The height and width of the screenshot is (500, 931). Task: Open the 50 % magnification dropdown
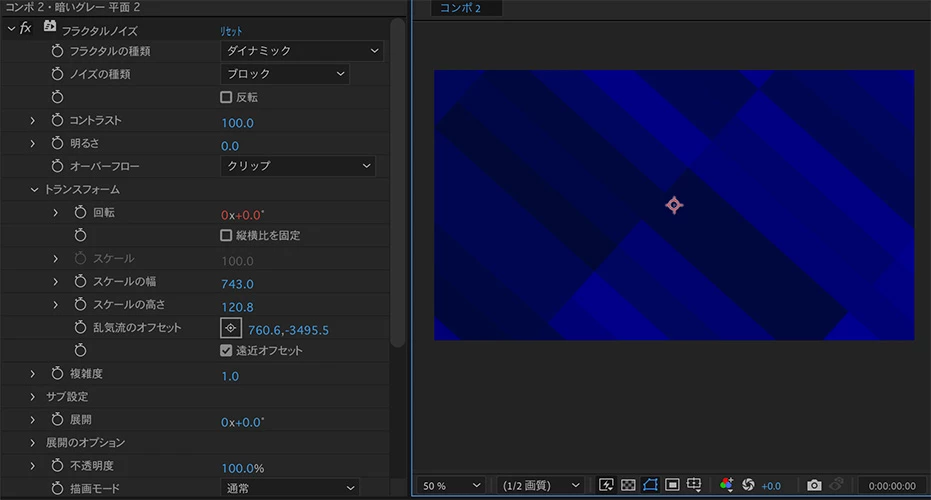tap(451, 486)
